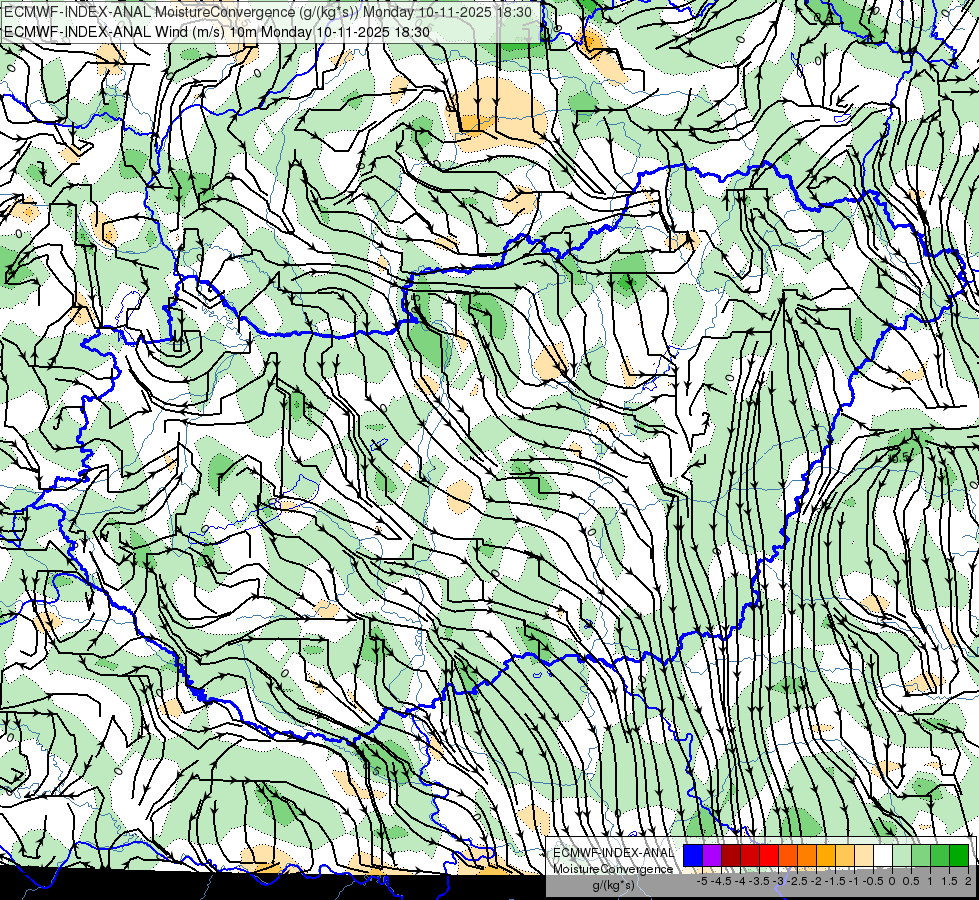Image resolution: width=979 pixels, height=900 pixels.
Task: Select the pale peach swatch between -1 and -0.5
Action: pyautogui.click(x=864, y=856)
